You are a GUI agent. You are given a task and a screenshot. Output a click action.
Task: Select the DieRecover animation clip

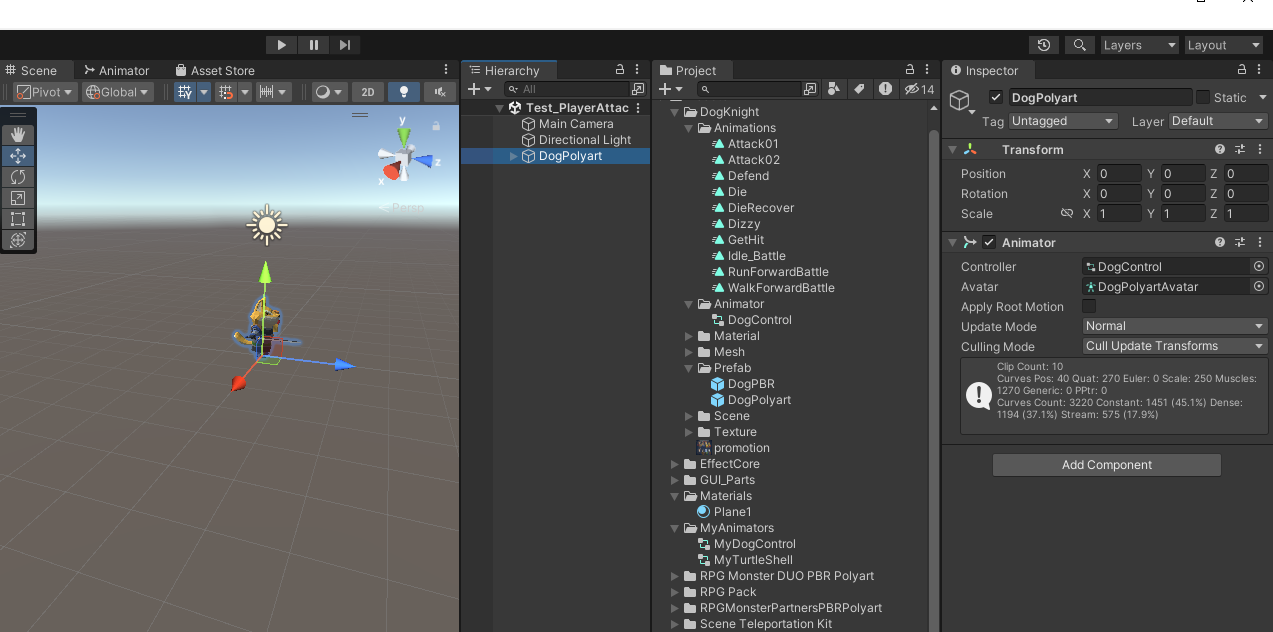(760, 208)
